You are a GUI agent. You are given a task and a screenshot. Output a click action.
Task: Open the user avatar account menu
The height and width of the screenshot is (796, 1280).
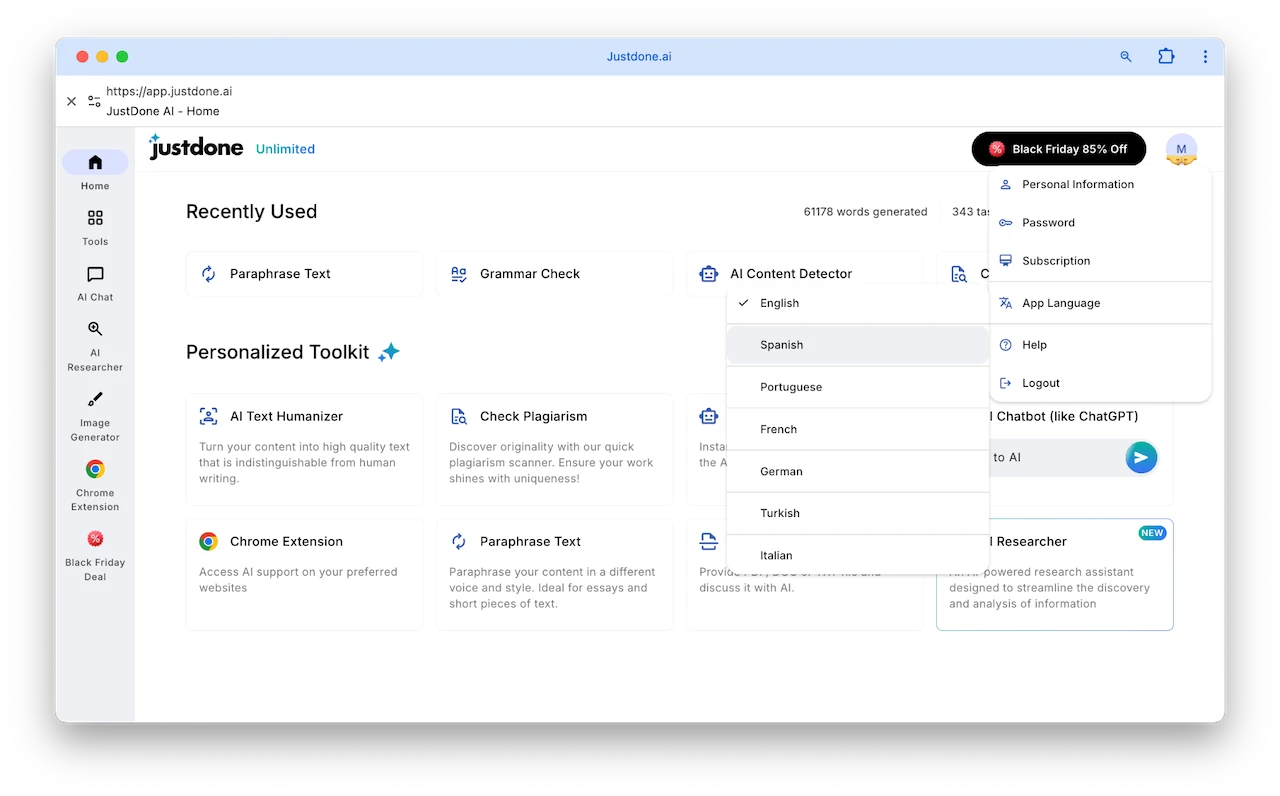pyautogui.click(x=1181, y=149)
